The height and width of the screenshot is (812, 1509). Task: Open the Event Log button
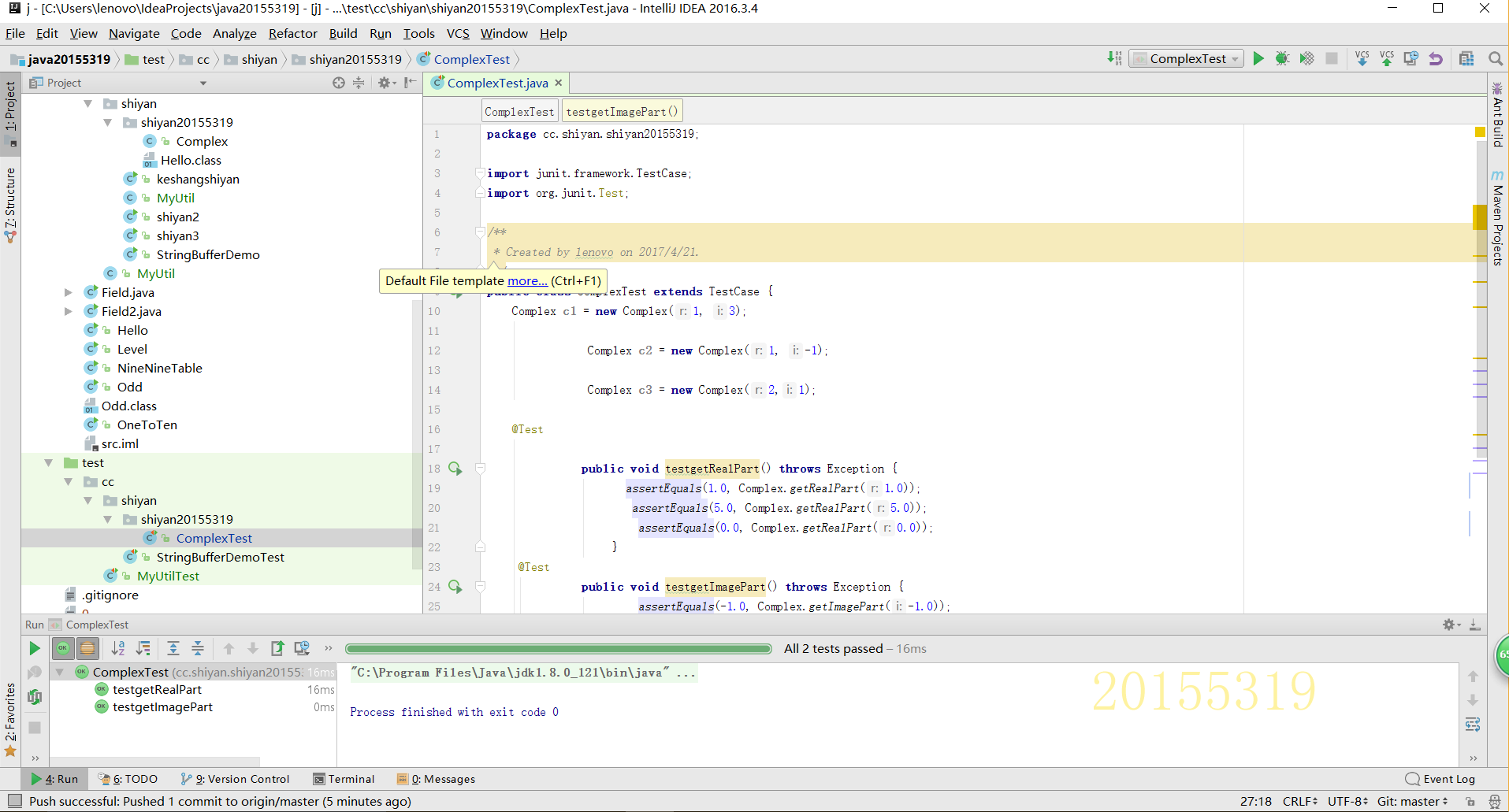(x=1440, y=779)
